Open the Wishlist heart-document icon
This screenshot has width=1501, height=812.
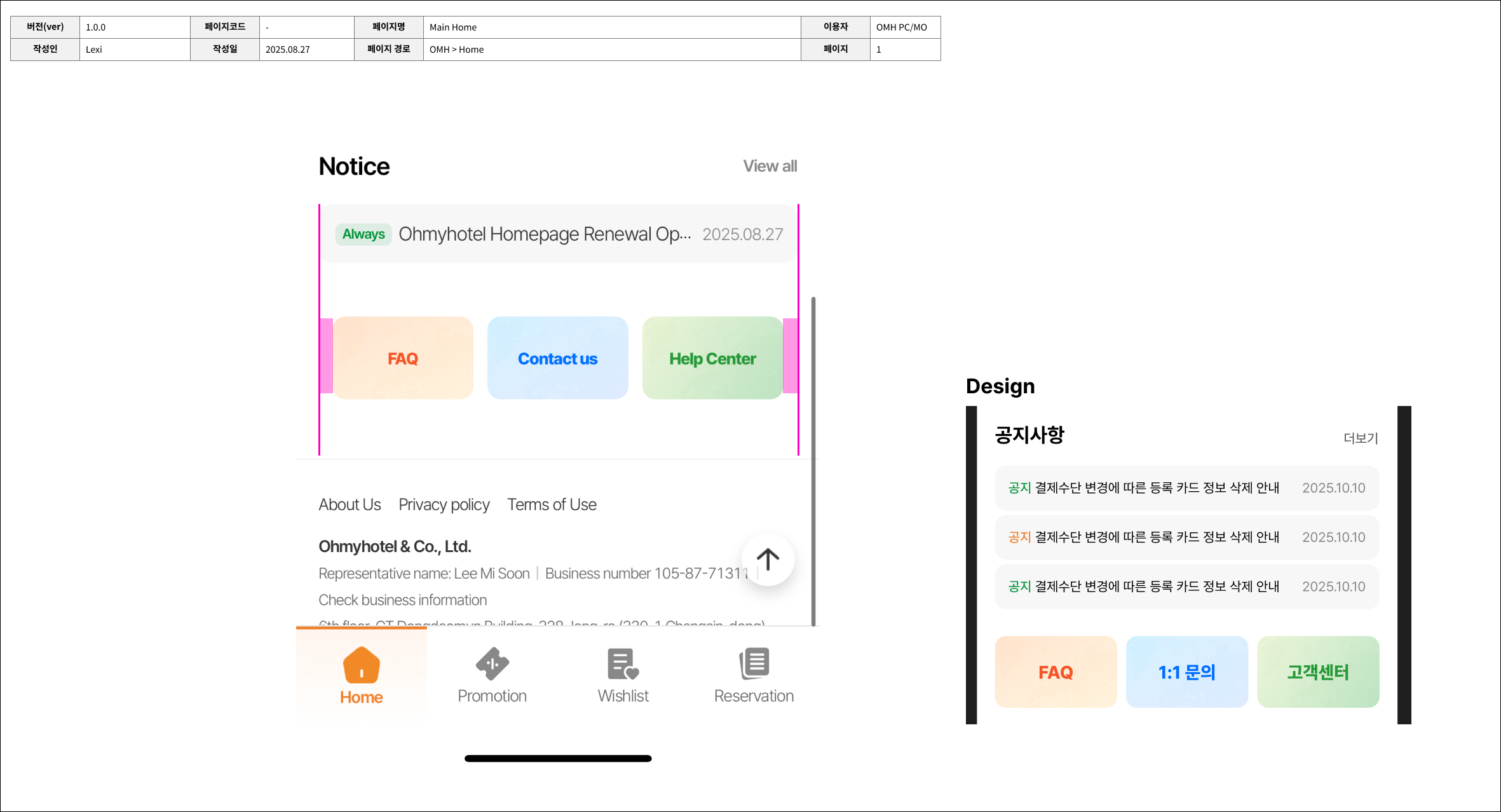[x=623, y=664]
